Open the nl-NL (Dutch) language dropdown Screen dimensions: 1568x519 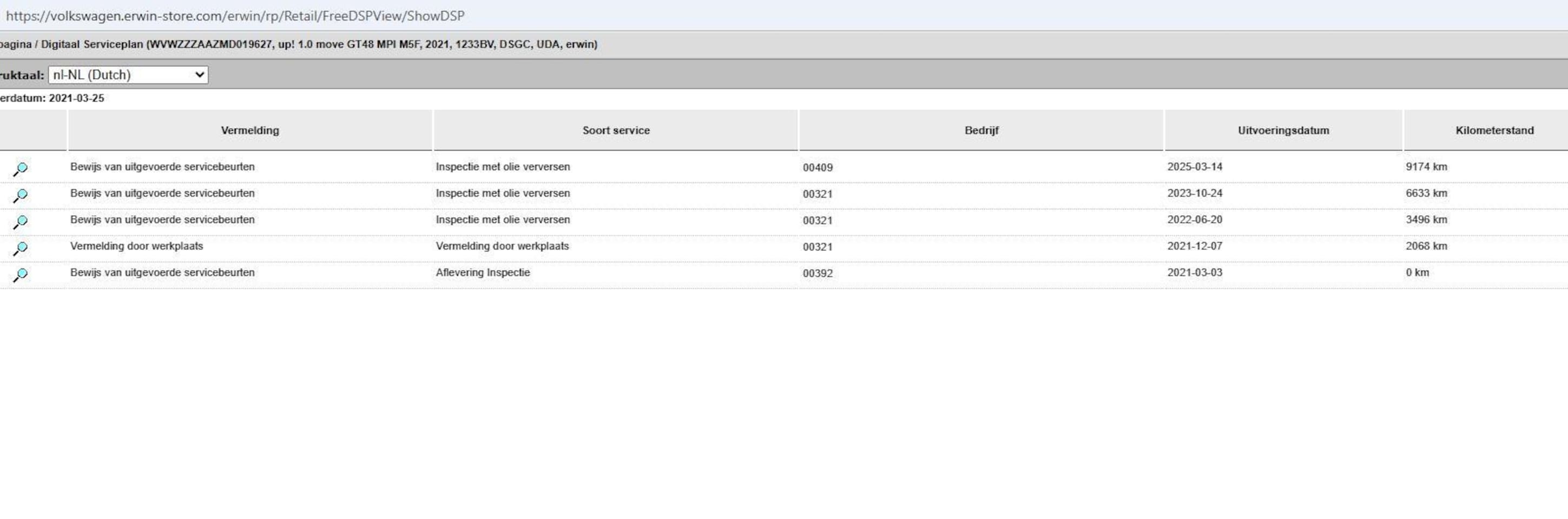pos(128,75)
